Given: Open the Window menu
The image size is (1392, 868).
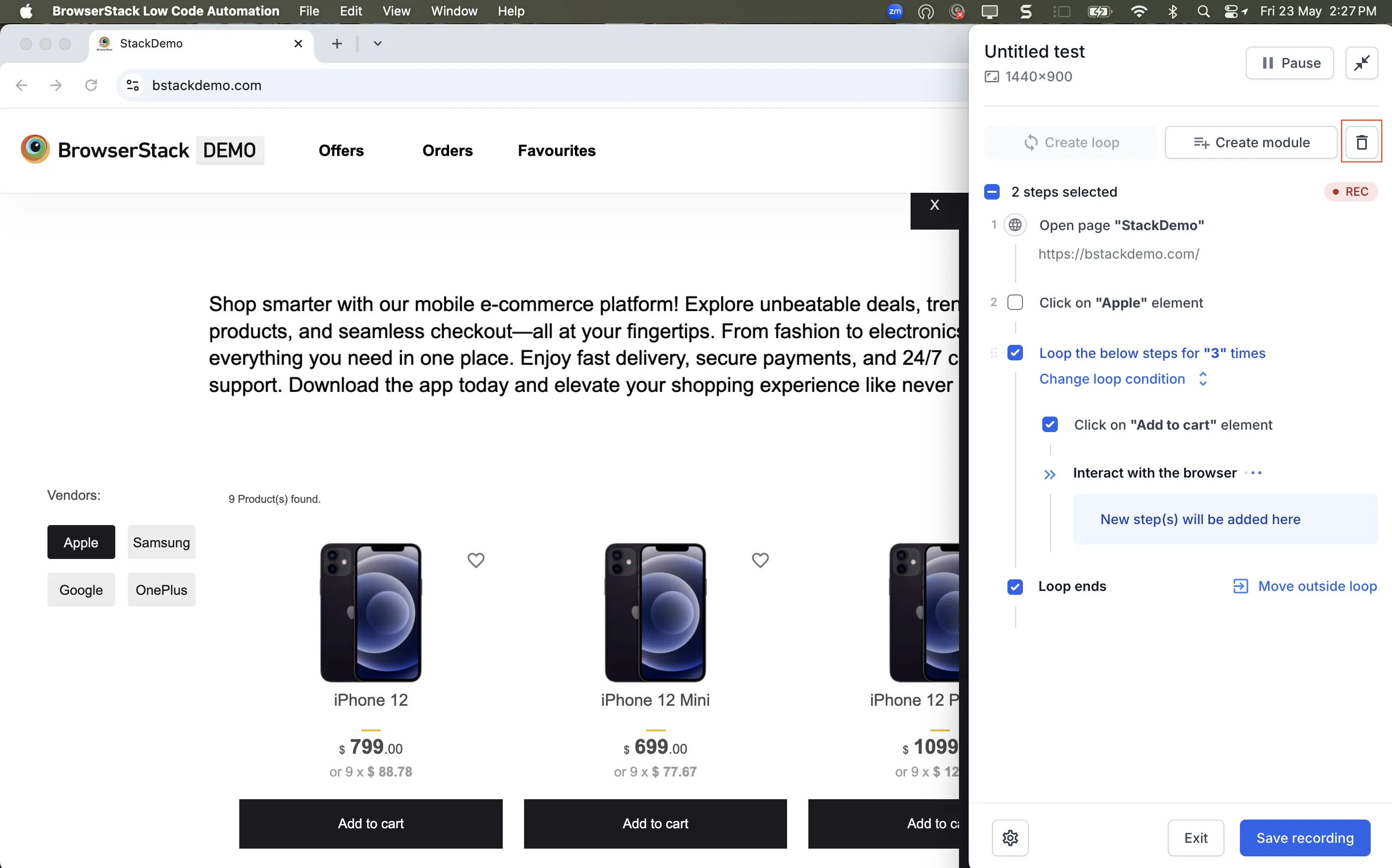Looking at the screenshot, I should (454, 11).
